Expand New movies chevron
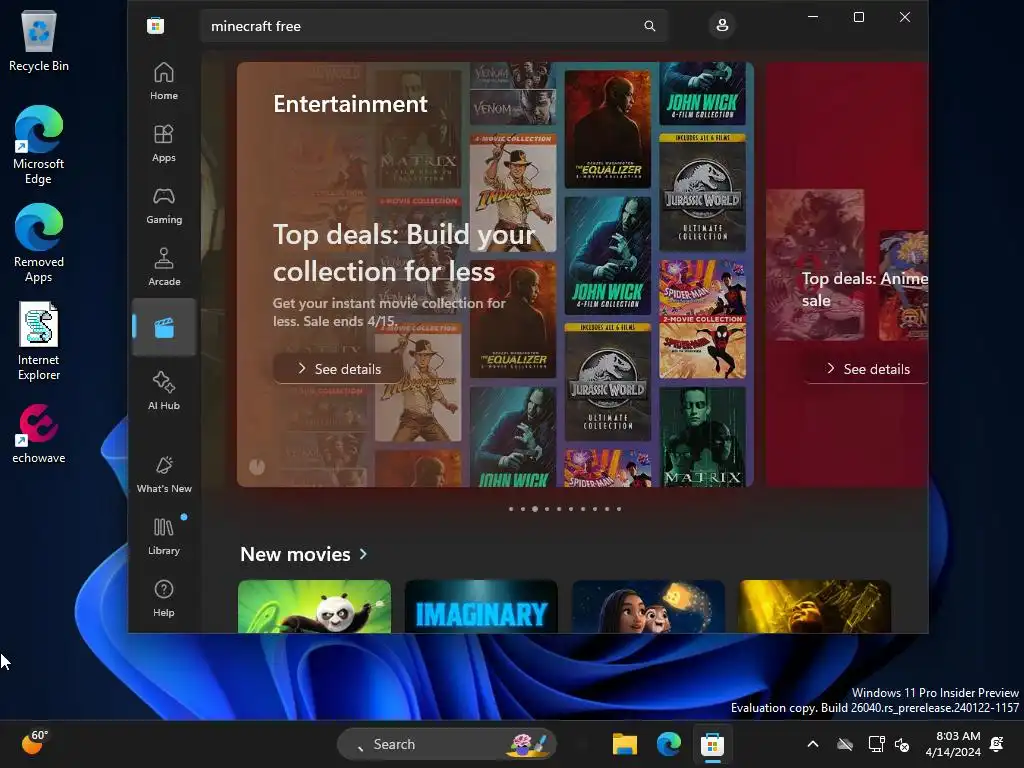This screenshot has height=768, width=1024. (x=363, y=554)
